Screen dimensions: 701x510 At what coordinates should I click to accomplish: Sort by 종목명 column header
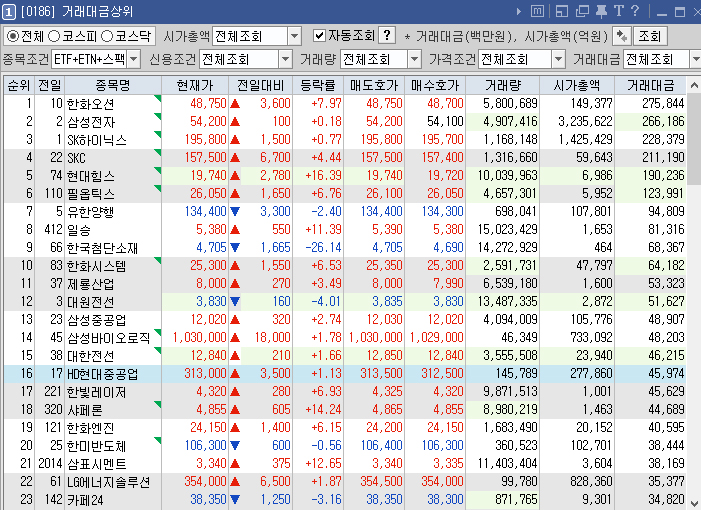point(113,85)
